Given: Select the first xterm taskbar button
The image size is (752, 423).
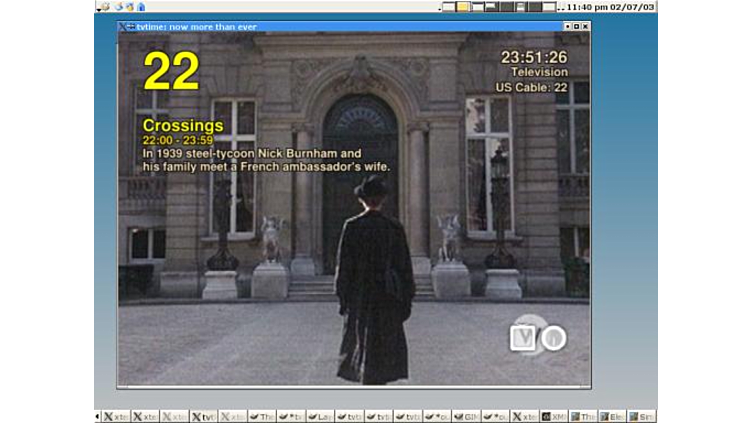Looking at the screenshot, I should pos(116,416).
